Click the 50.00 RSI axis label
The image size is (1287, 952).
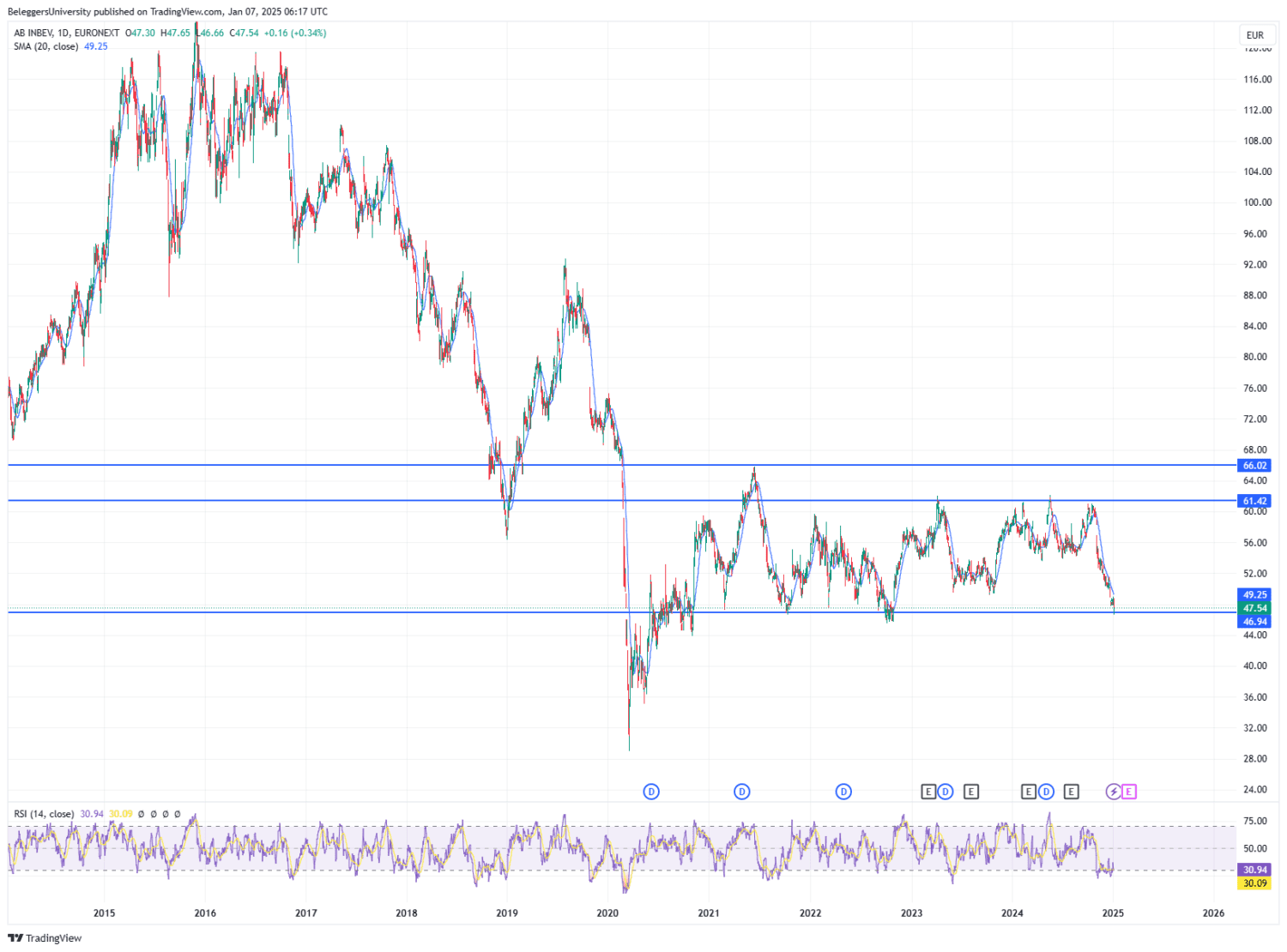click(1255, 848)
